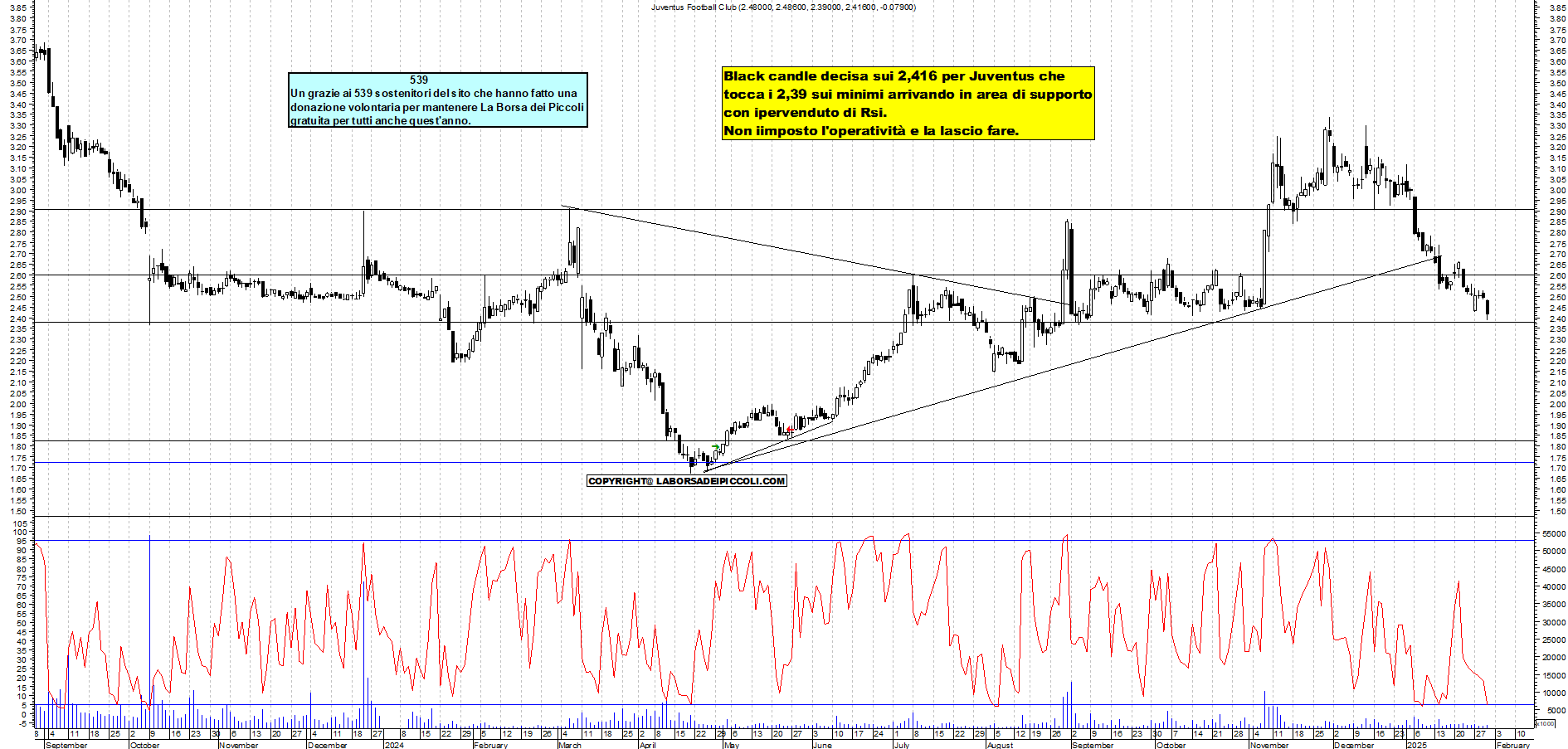Click the '1.50' value on right price axis
This screenshot has width=1568, height=749.
1557,512
